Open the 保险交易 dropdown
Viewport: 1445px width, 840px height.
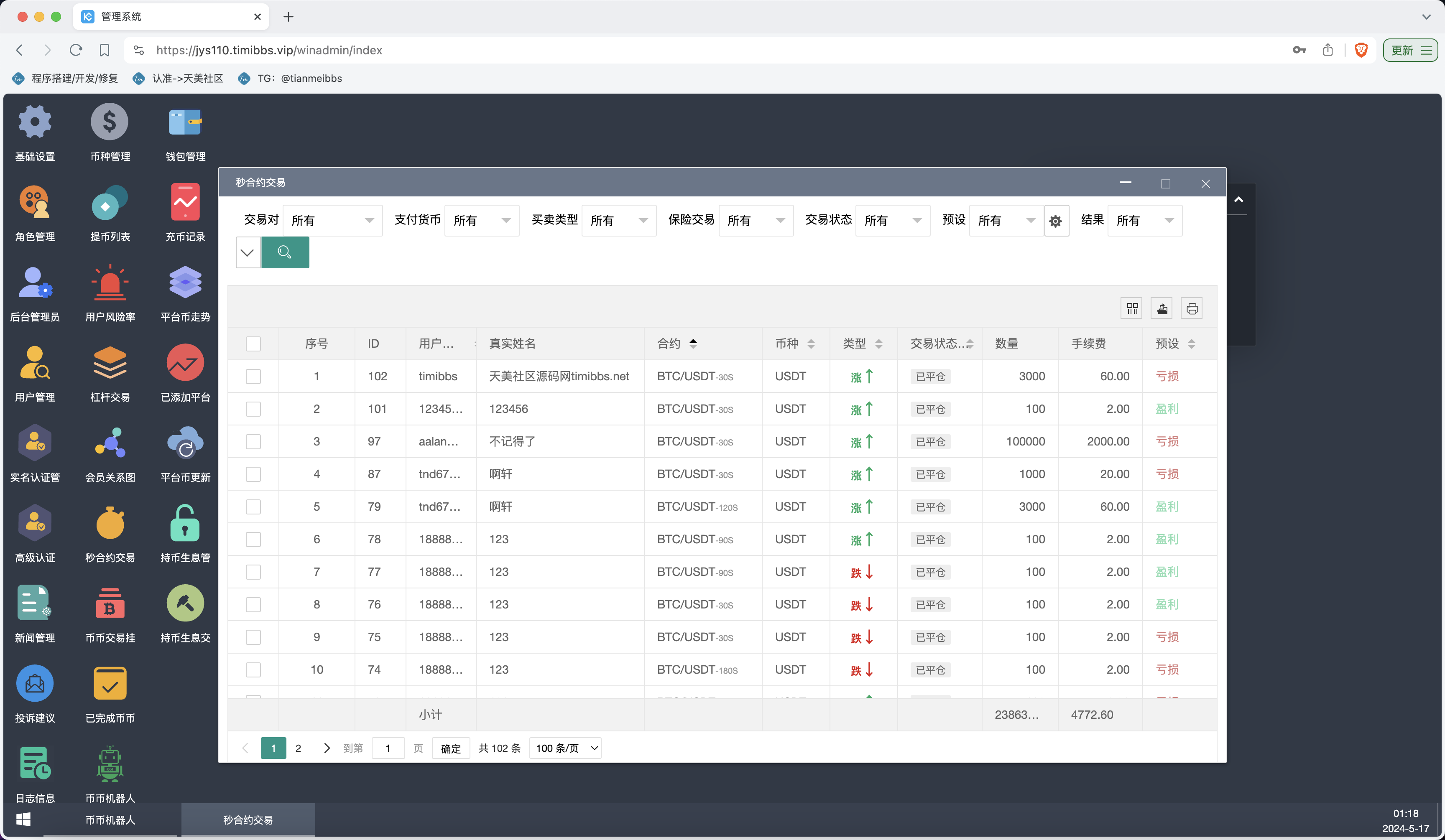point(756,221)
